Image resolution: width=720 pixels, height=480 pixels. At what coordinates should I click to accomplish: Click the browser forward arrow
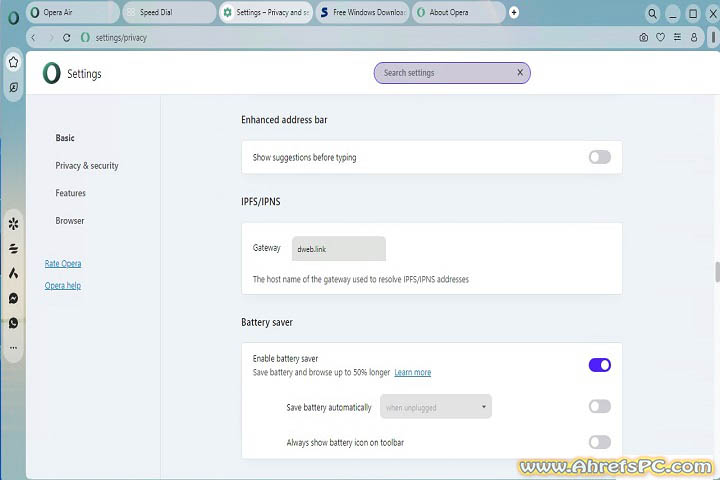[x=51, y=38]
